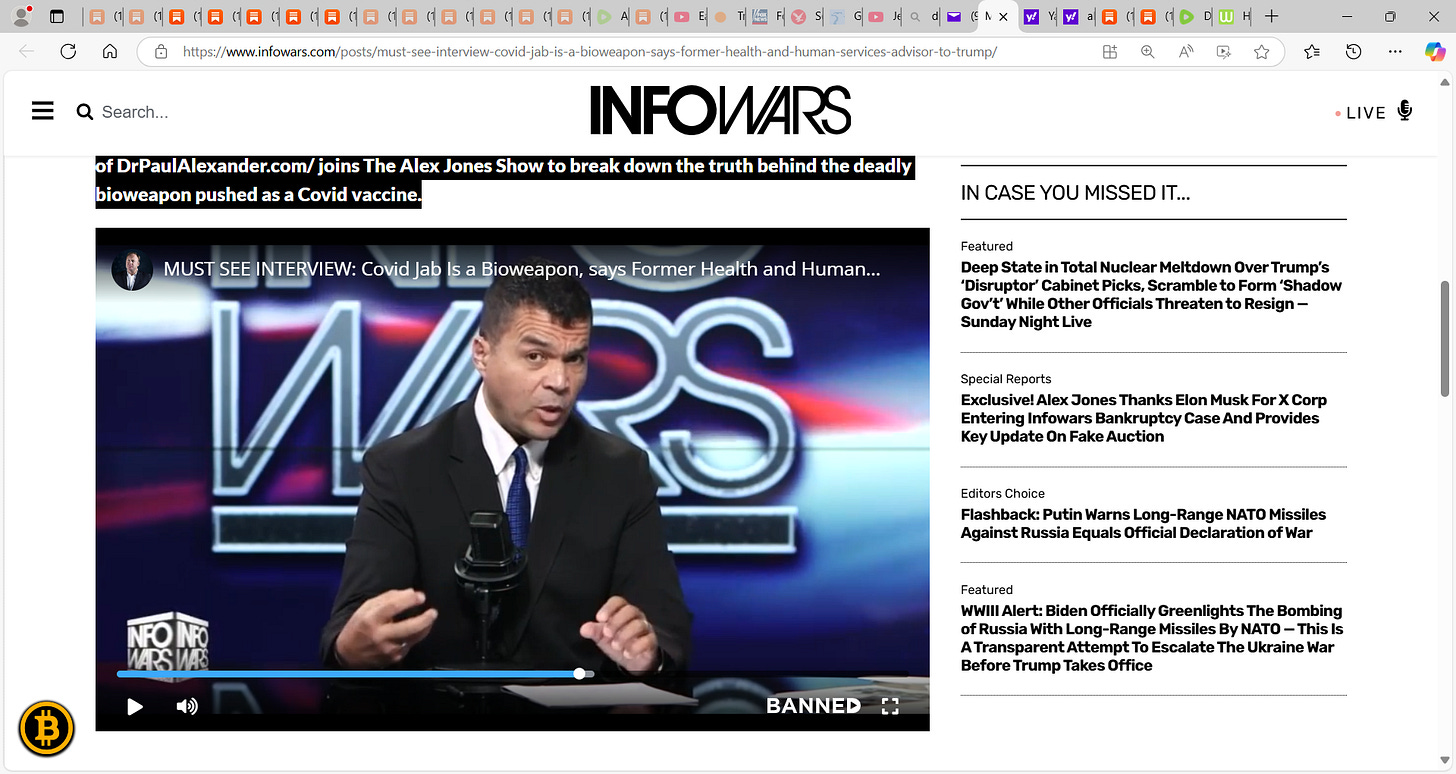The width and height of the screenshot is (1456, 774).
Task: Enter fullscreen mode on the video
Action: [x=890, y=706]
